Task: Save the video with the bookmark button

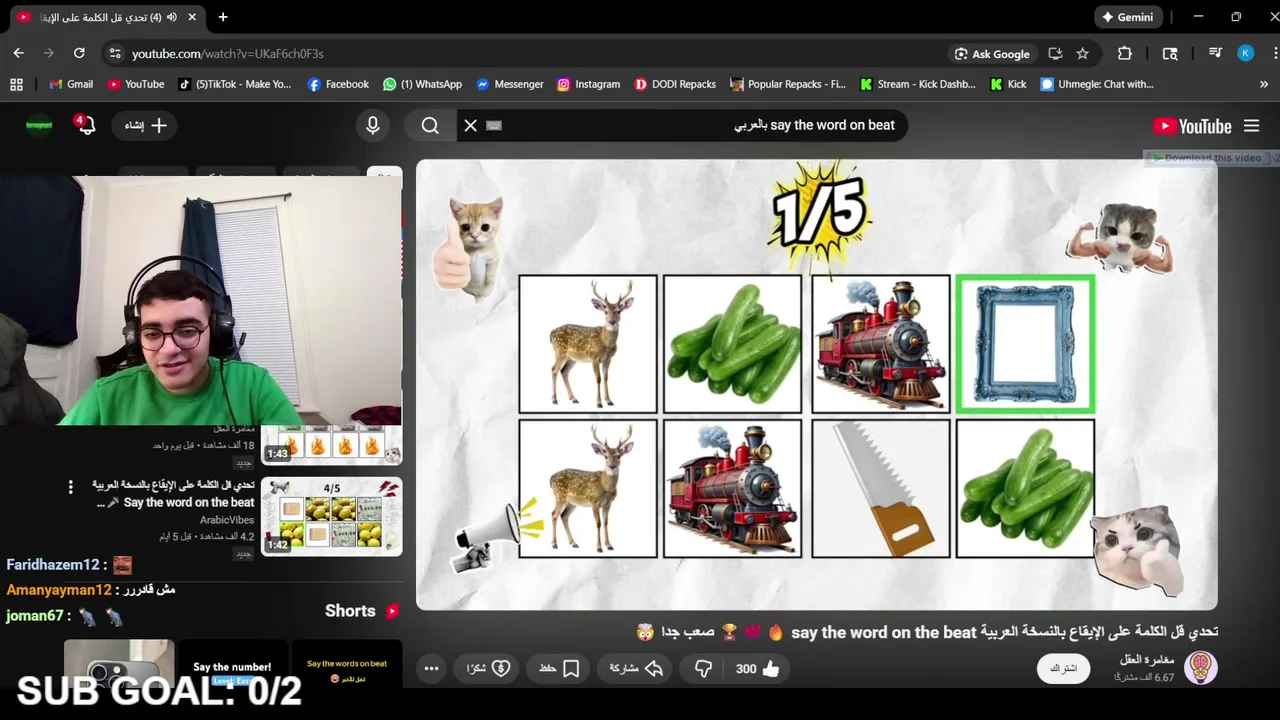Action: click(559, 669)
